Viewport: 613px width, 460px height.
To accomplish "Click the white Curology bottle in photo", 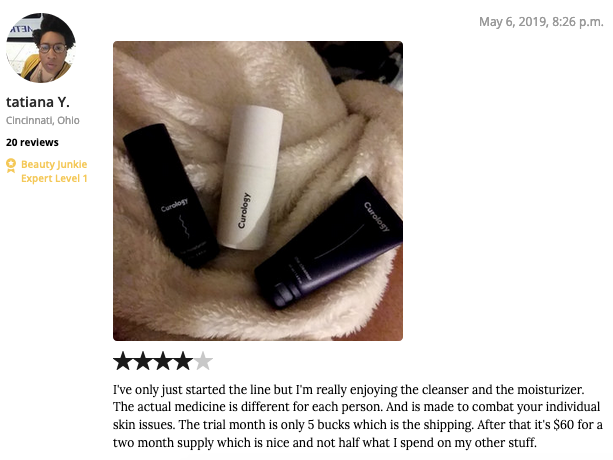I will point(251,178).
